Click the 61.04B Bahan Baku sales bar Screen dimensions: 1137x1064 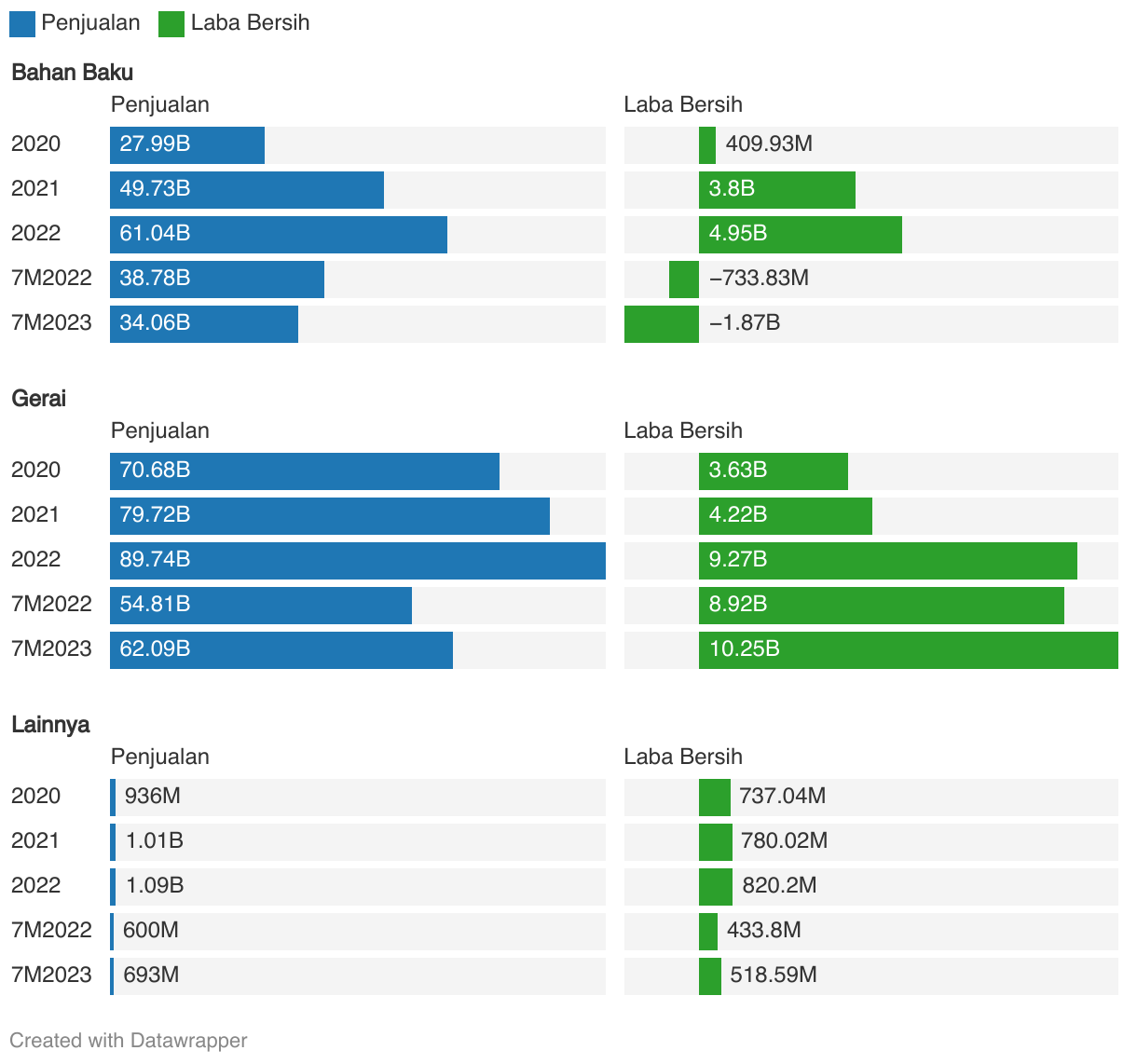pyautogui.click(x=279, y=235)
